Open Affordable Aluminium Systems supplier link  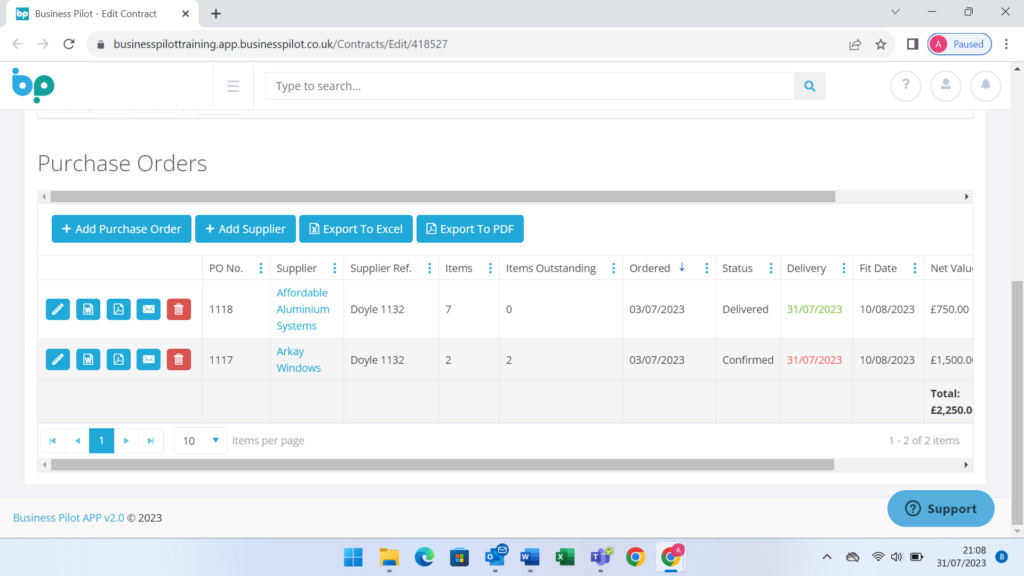(303, 309)
